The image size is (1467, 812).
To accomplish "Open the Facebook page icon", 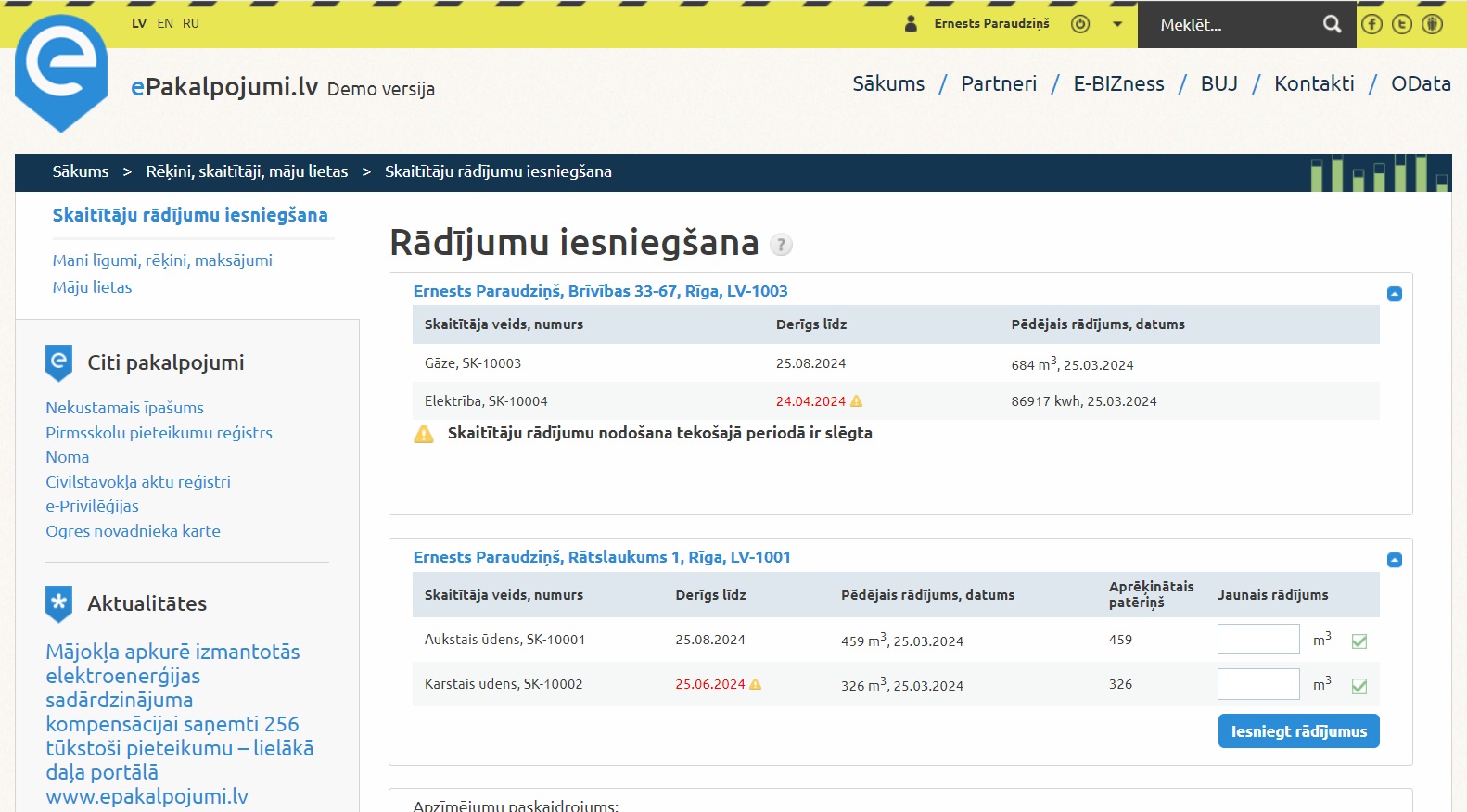I will coord(1371,24).
